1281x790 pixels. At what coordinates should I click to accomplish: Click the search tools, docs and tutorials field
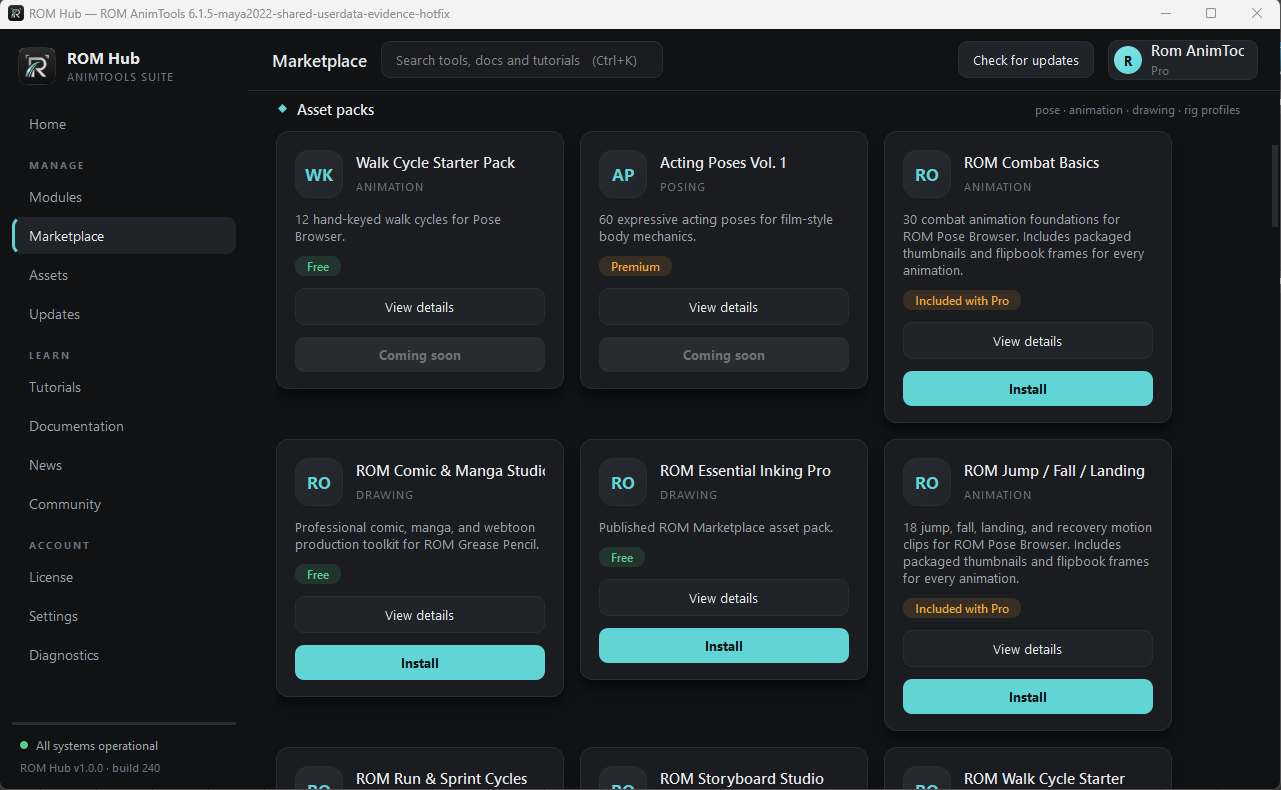tap(522, 60)
